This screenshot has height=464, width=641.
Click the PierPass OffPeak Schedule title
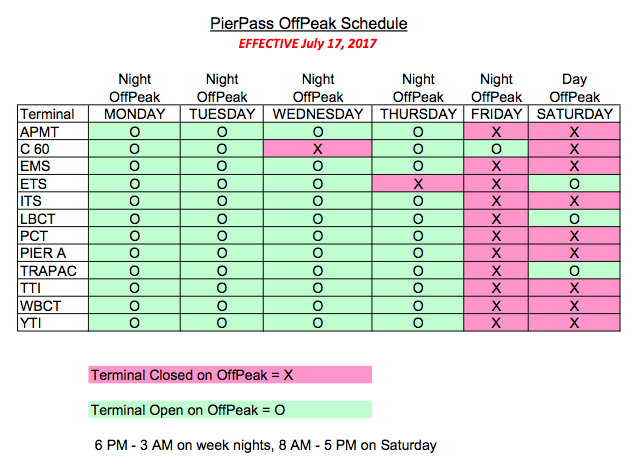tap(309, 23)
